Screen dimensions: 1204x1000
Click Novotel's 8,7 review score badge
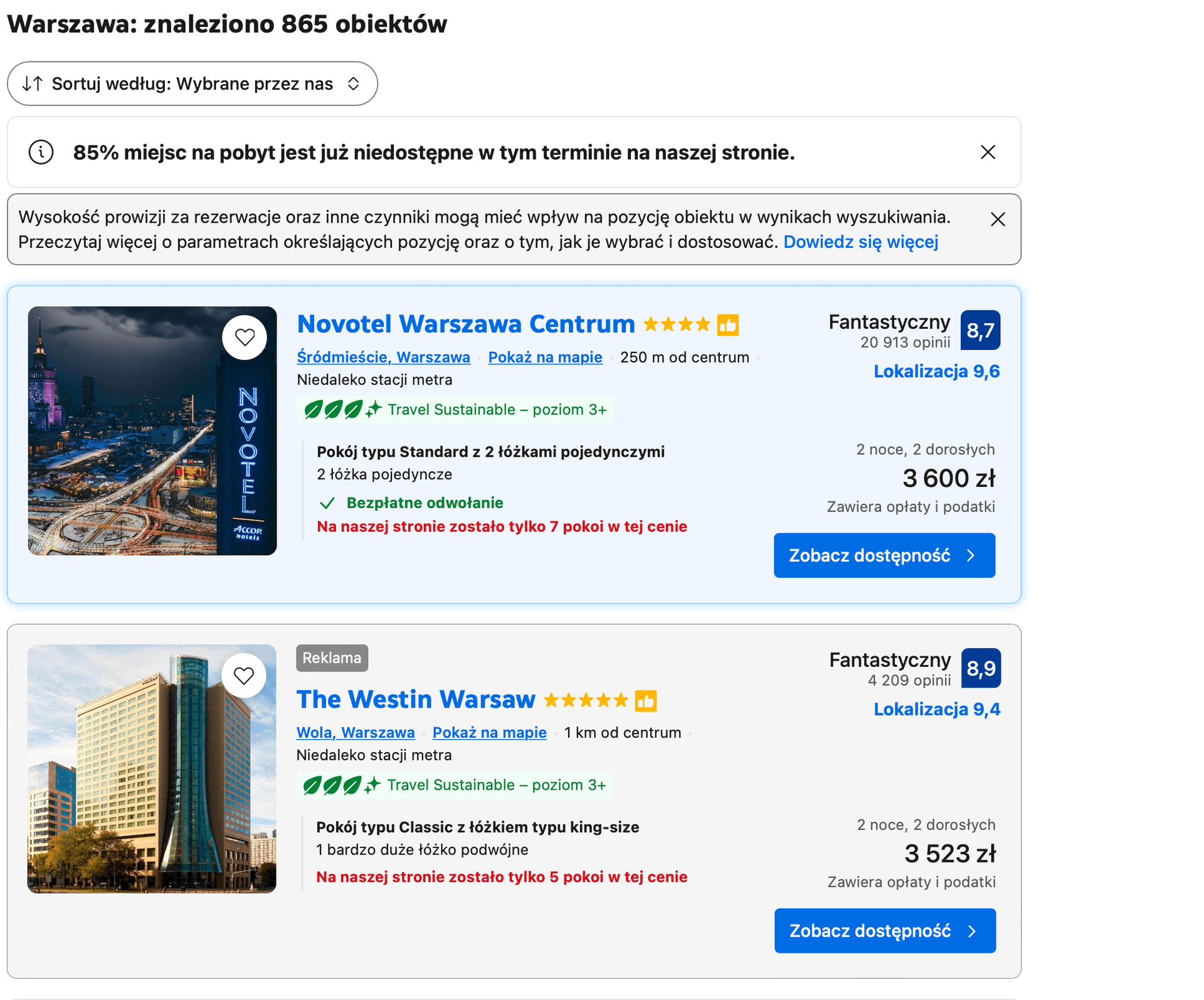[980, 331]
